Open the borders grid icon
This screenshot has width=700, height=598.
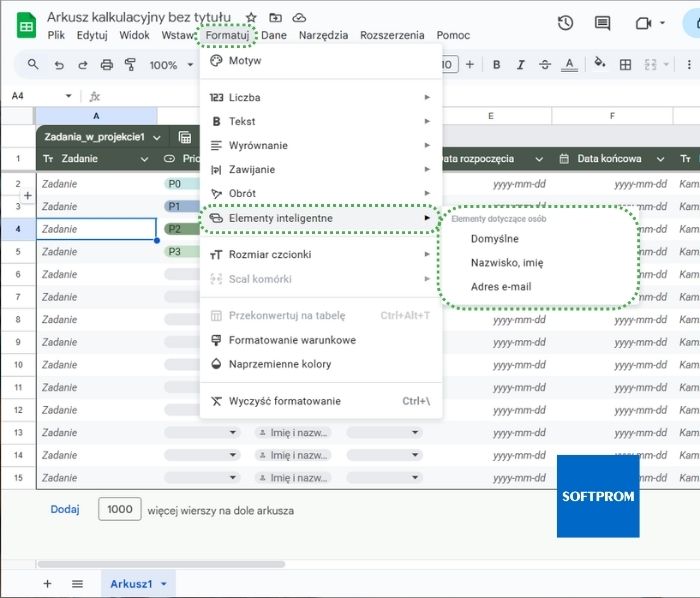(x=625, y=65)
